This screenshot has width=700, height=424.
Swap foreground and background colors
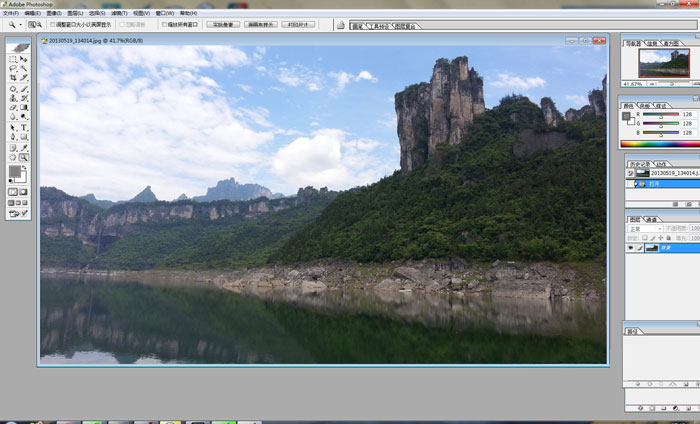tap(25, 168)
